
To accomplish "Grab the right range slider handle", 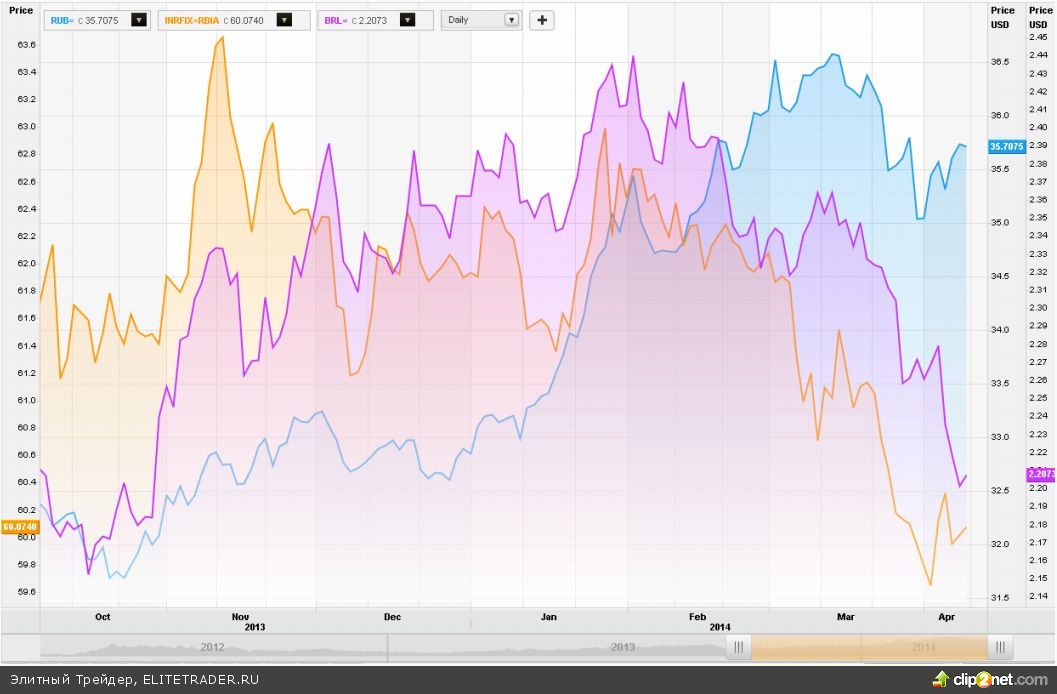I will click(x=1003, y=647).
